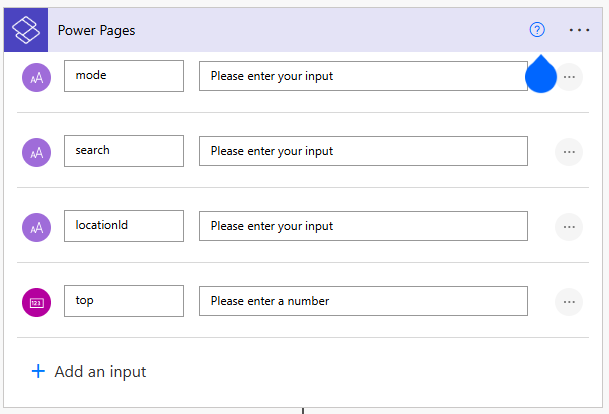
Task: Click the Power Pages card title
Action: coord(97,30)
